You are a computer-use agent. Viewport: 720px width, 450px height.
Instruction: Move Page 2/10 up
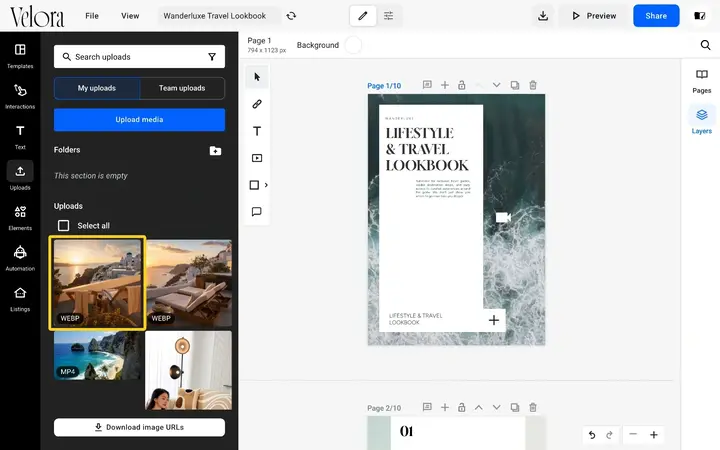(x=478, y=407)
